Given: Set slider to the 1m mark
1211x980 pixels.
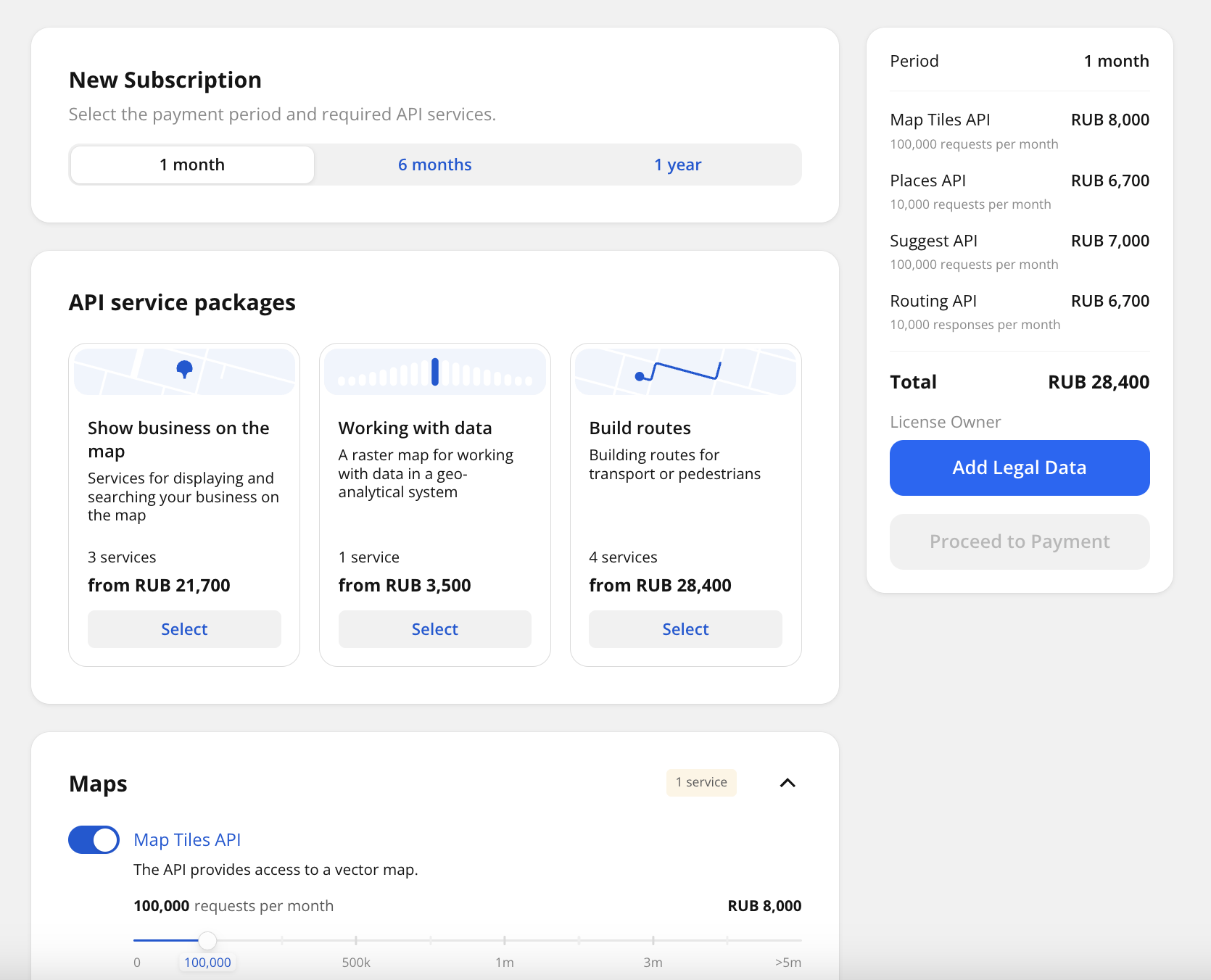Looking at the screenshot, I should pos(505,940).
